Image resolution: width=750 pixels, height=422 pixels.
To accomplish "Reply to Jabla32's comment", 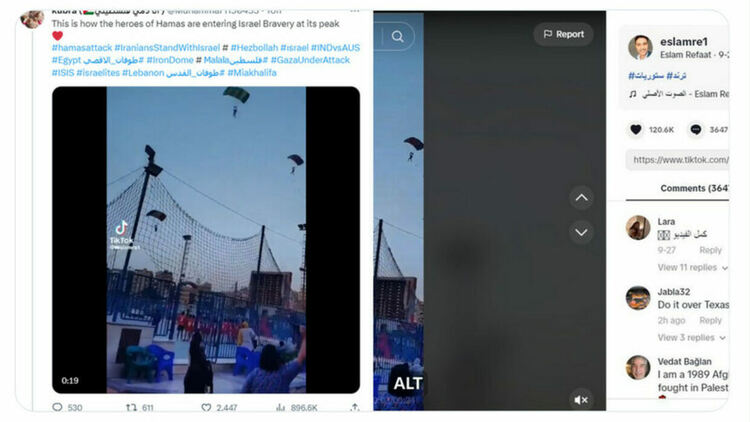I will point(710,321).
